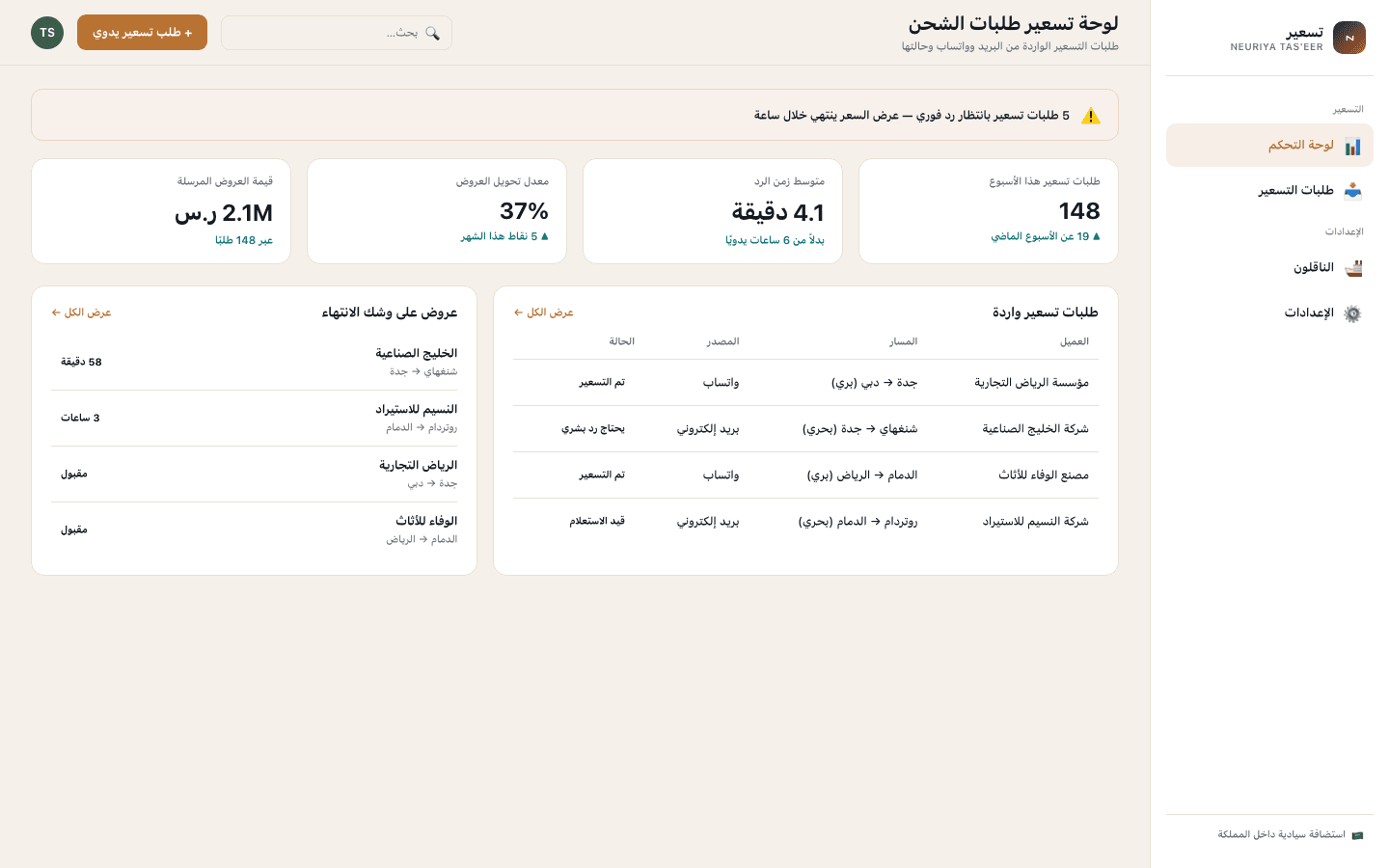Click the قيد الاستعلام status cell
The height and width of the screenshot is (868, 1389).
pos(597,522)
